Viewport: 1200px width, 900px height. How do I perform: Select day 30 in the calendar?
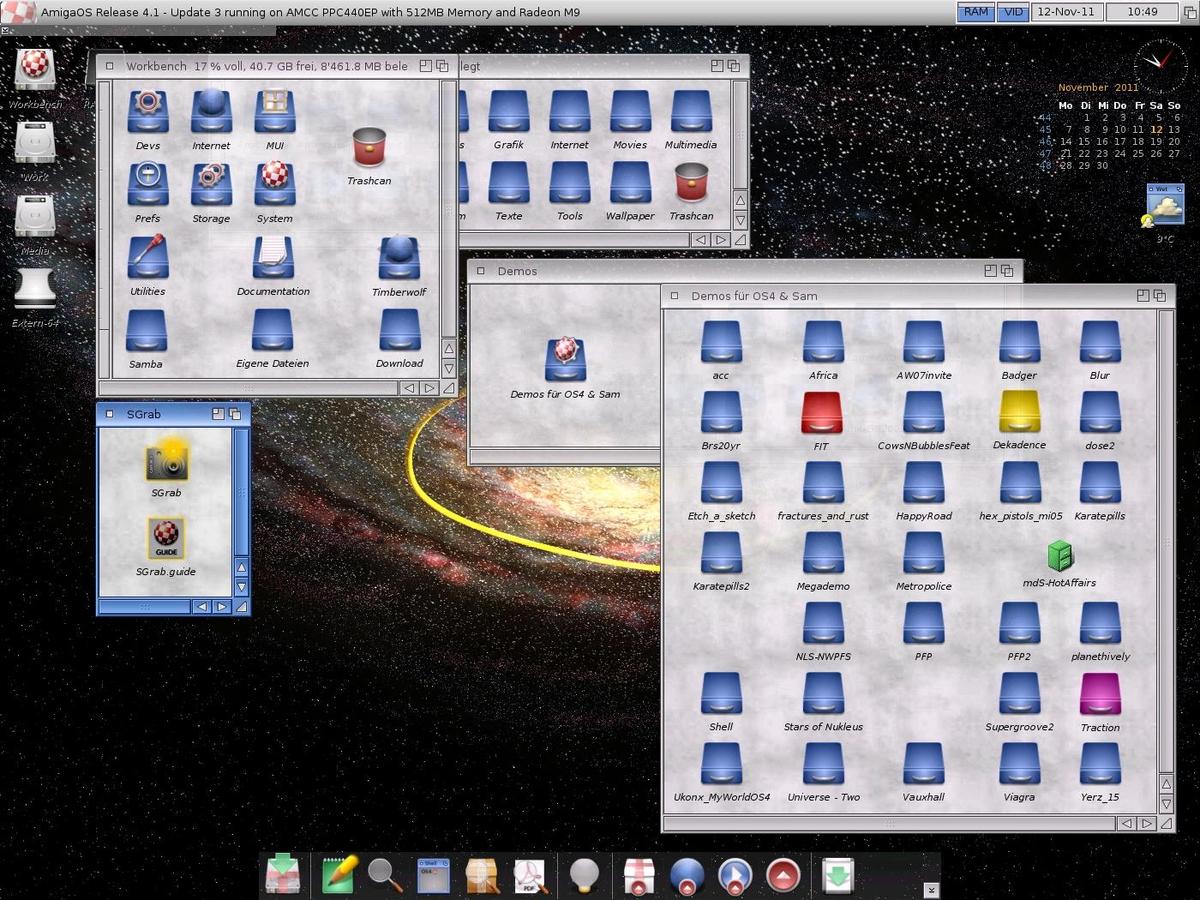[1102, 166]
